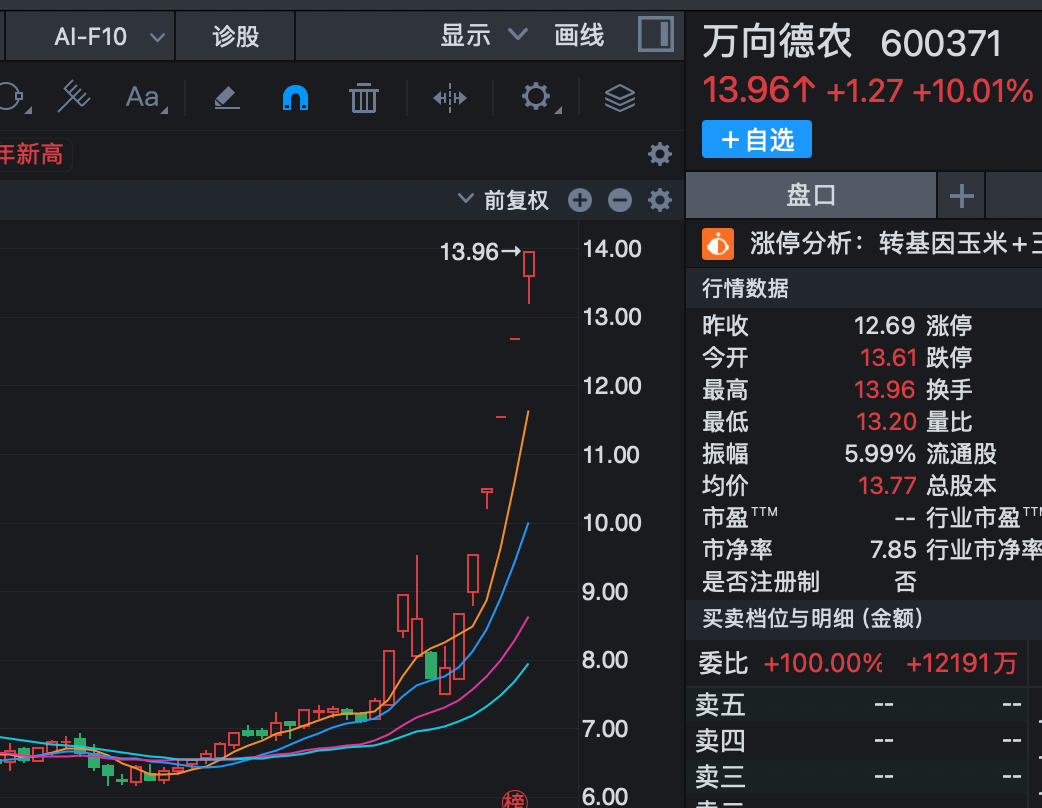Click the 振幅 value 5.99%
Viewport: 1042px width, 808px height.
881,453
